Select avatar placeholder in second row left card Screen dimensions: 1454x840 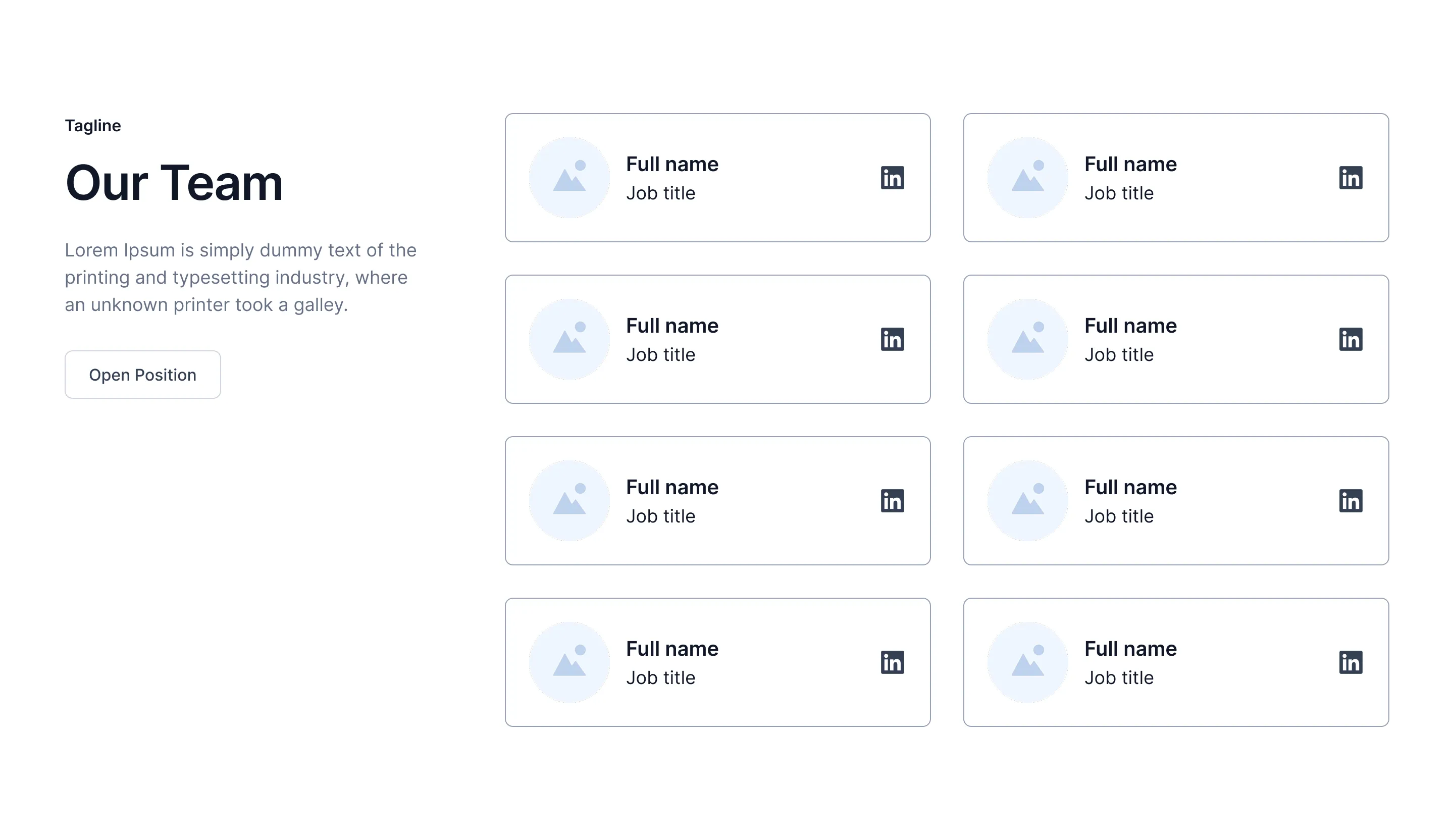(569, 339)
